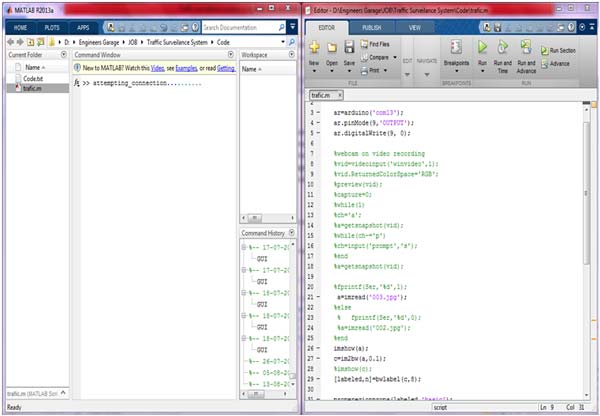600x416 pixels.
Task: Set a breakpoint at line 3 dash
Action: (318, 113)
